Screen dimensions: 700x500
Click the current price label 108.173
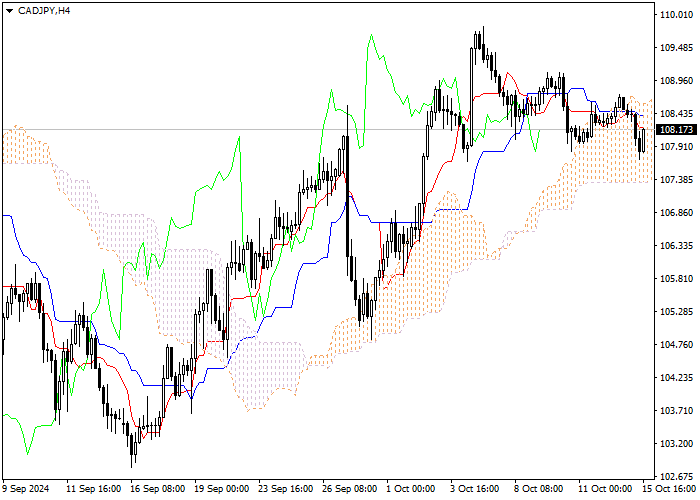[676, 130]
